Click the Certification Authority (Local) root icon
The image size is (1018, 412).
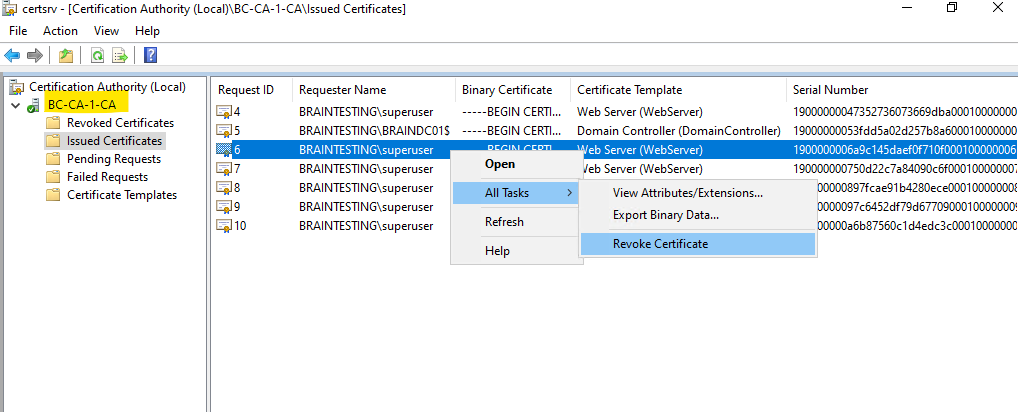17,87
